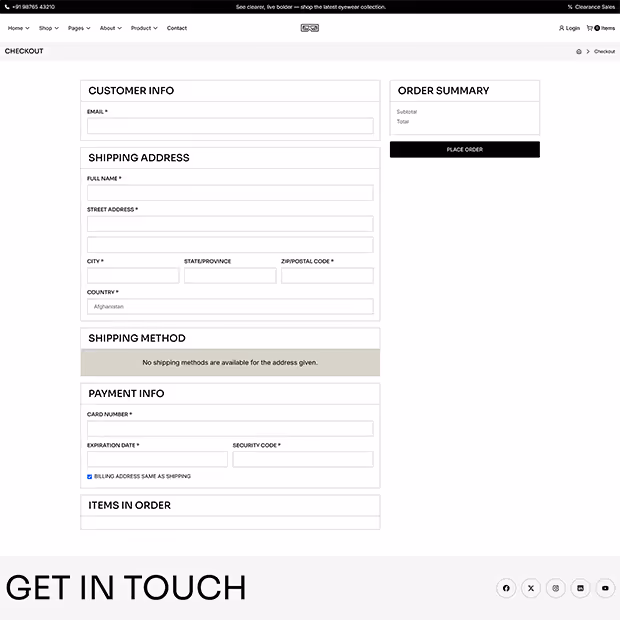Click the Card Number input field
The width and height of the screenshot is (620, 620).
(230, 428)
